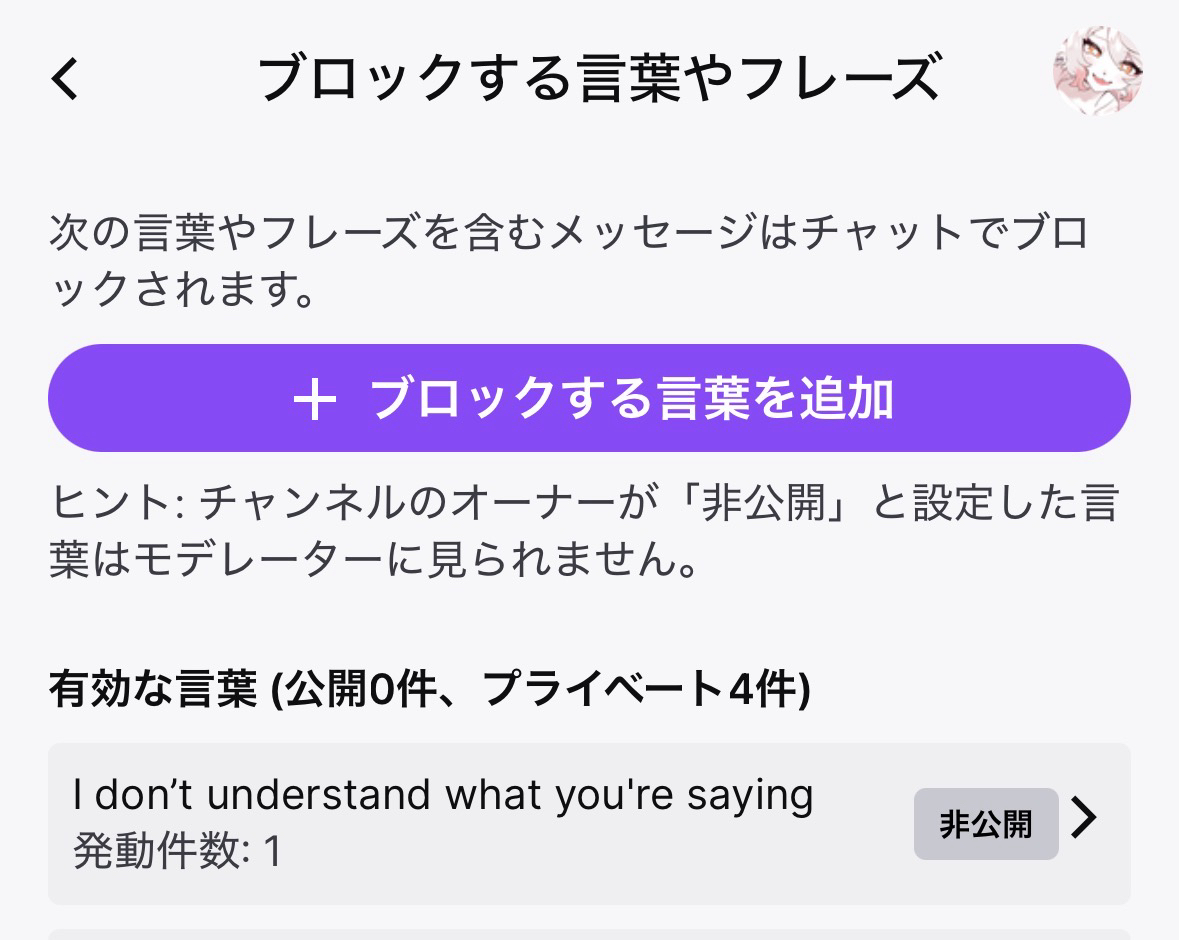Click the ブロックする言葉やフレーズ page title
1179x940 pixels.
pyautogui.click(x=599, y=79)
